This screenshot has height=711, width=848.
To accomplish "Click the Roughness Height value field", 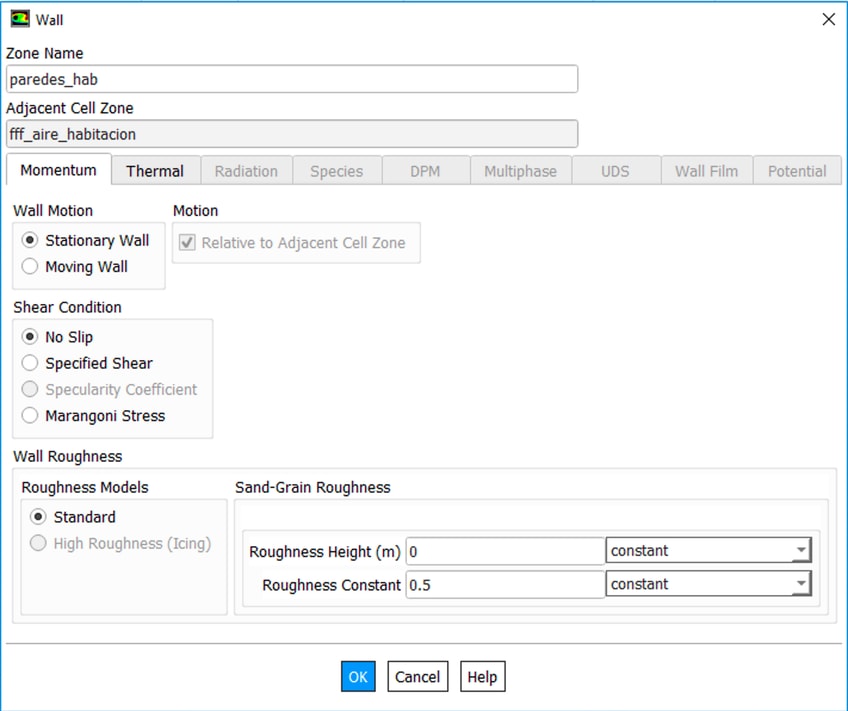I will [504, 551].
